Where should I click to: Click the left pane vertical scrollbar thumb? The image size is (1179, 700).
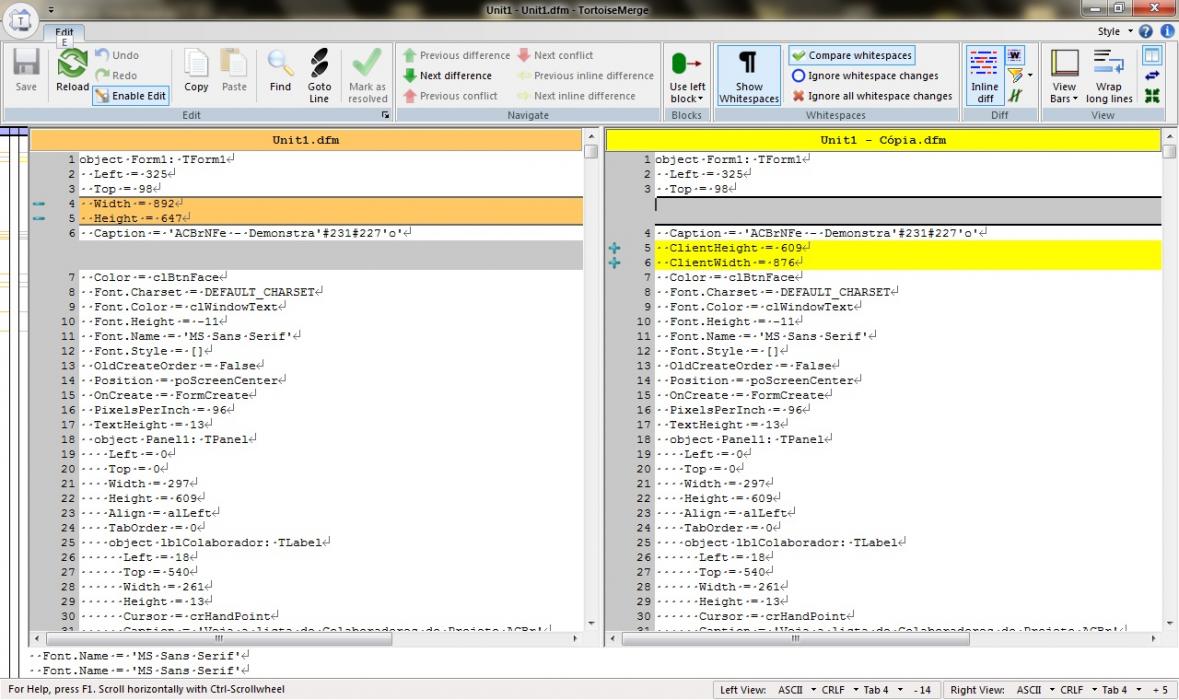(591, 151)
